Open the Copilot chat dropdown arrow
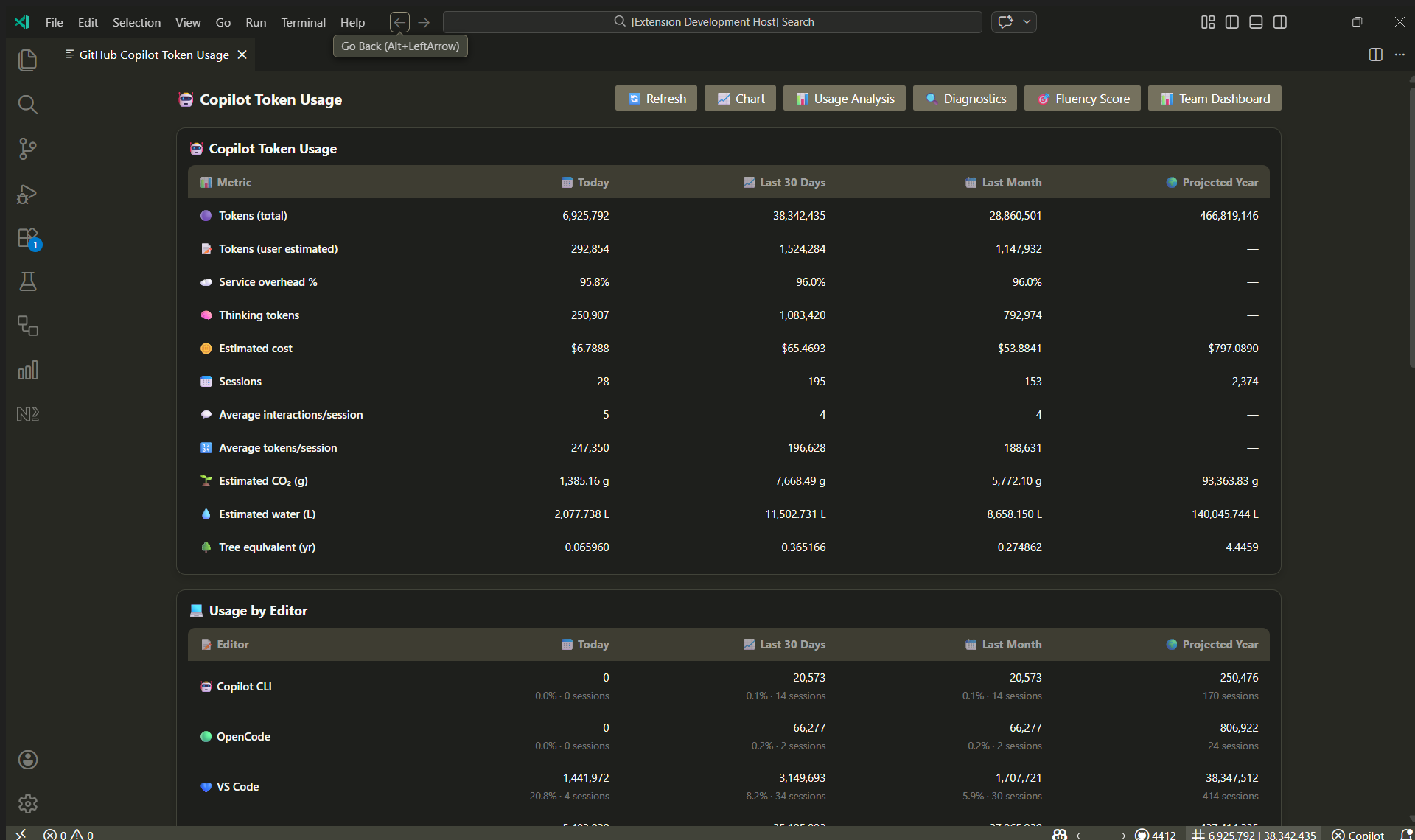This screenshot has width=1415, height=840. click(1027, 22)
